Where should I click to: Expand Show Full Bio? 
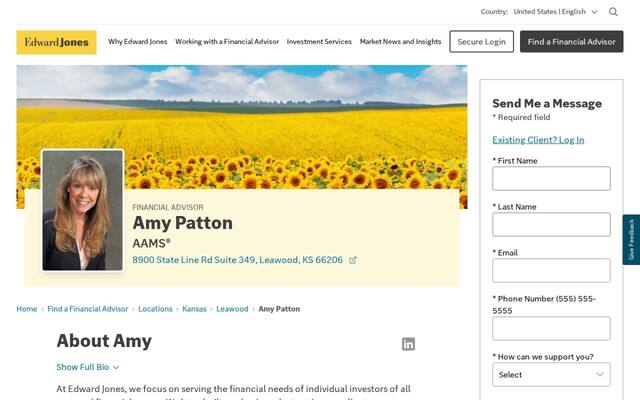88,367
